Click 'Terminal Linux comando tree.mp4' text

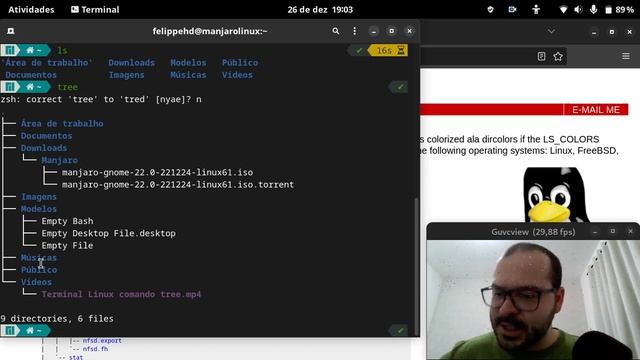click(x=121, y=294)
